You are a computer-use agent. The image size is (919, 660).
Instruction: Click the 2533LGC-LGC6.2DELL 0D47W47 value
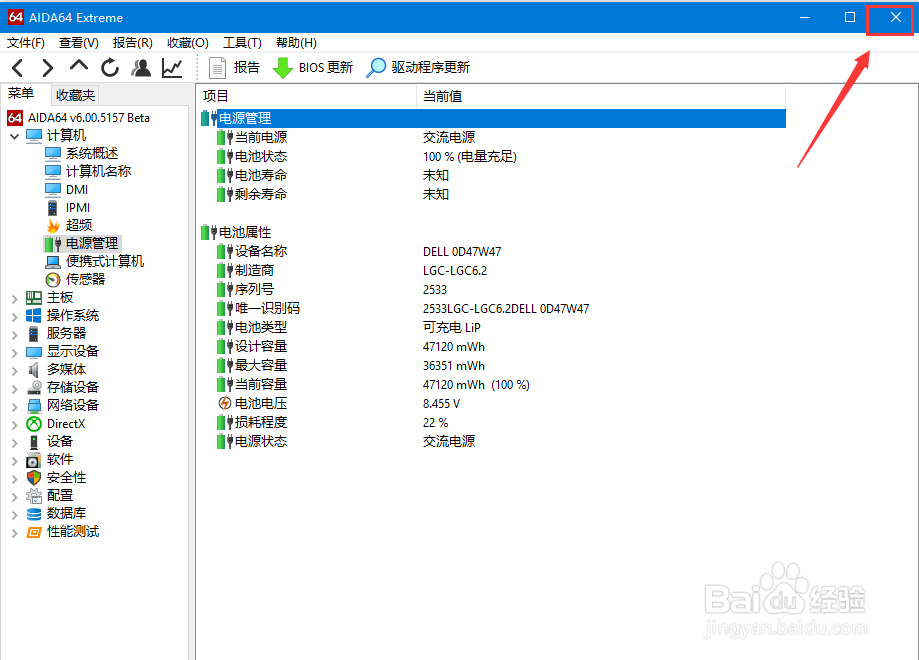click(506, 309)
